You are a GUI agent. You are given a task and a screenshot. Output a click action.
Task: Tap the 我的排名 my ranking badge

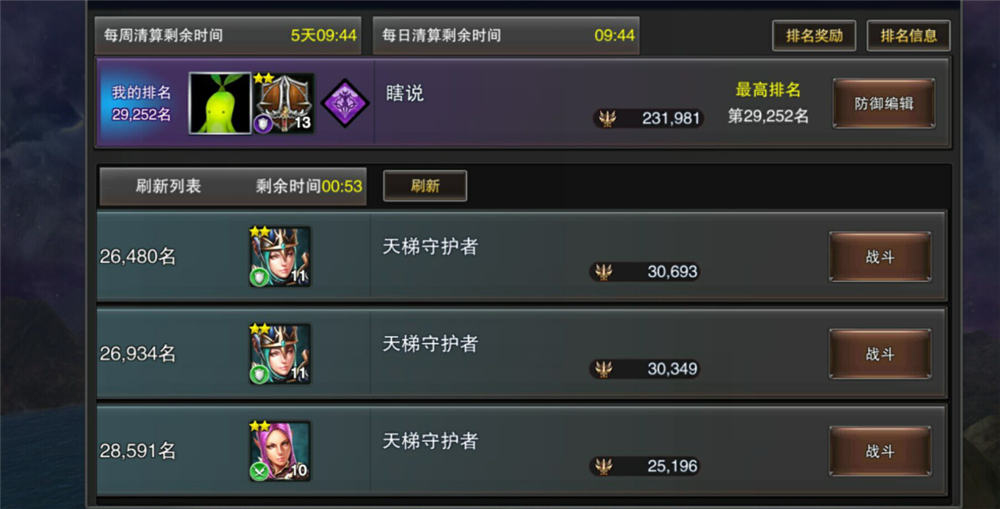(141, 103)
